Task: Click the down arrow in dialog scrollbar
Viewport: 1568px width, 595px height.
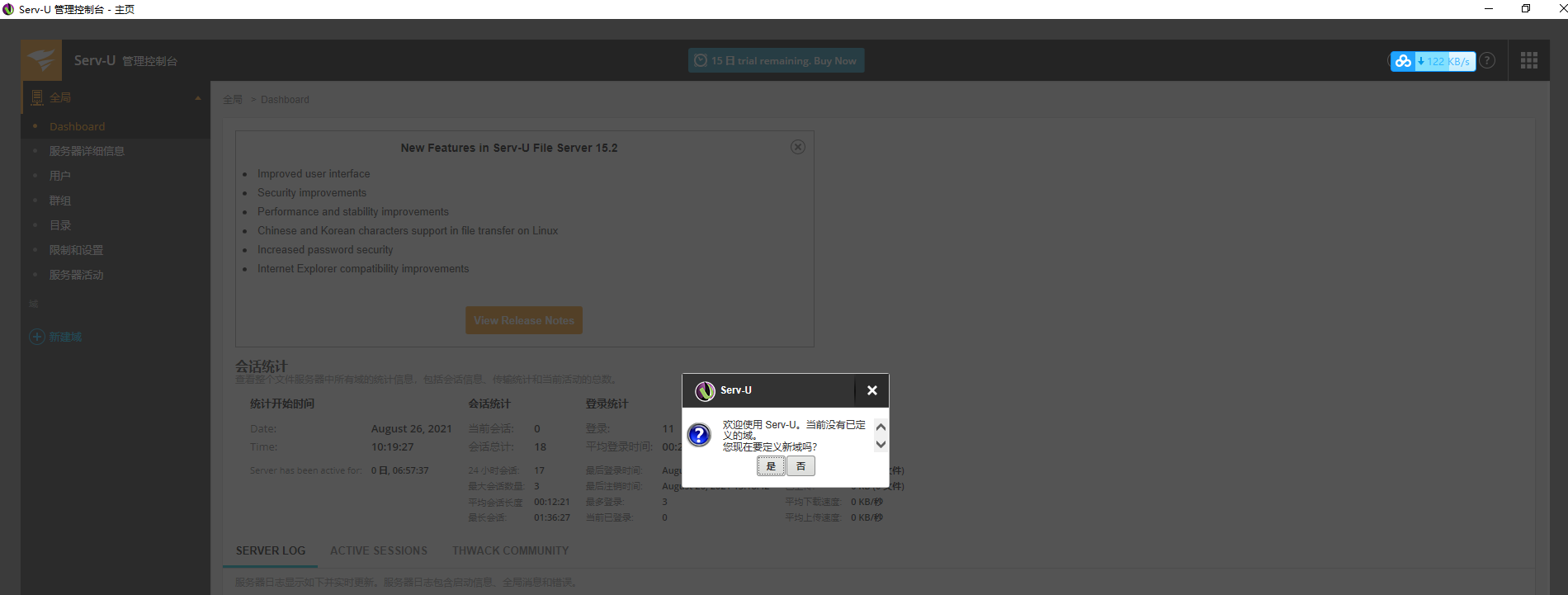Action: pos(881,444)
